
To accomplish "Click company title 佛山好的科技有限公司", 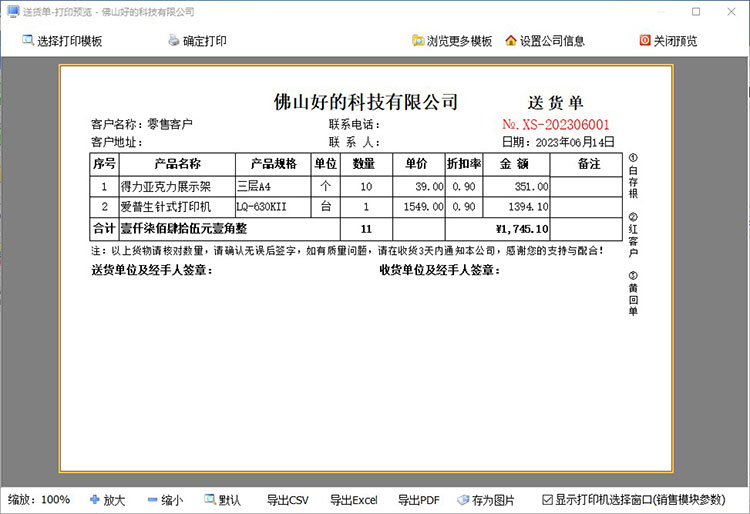I will click(x=366, y=102).
